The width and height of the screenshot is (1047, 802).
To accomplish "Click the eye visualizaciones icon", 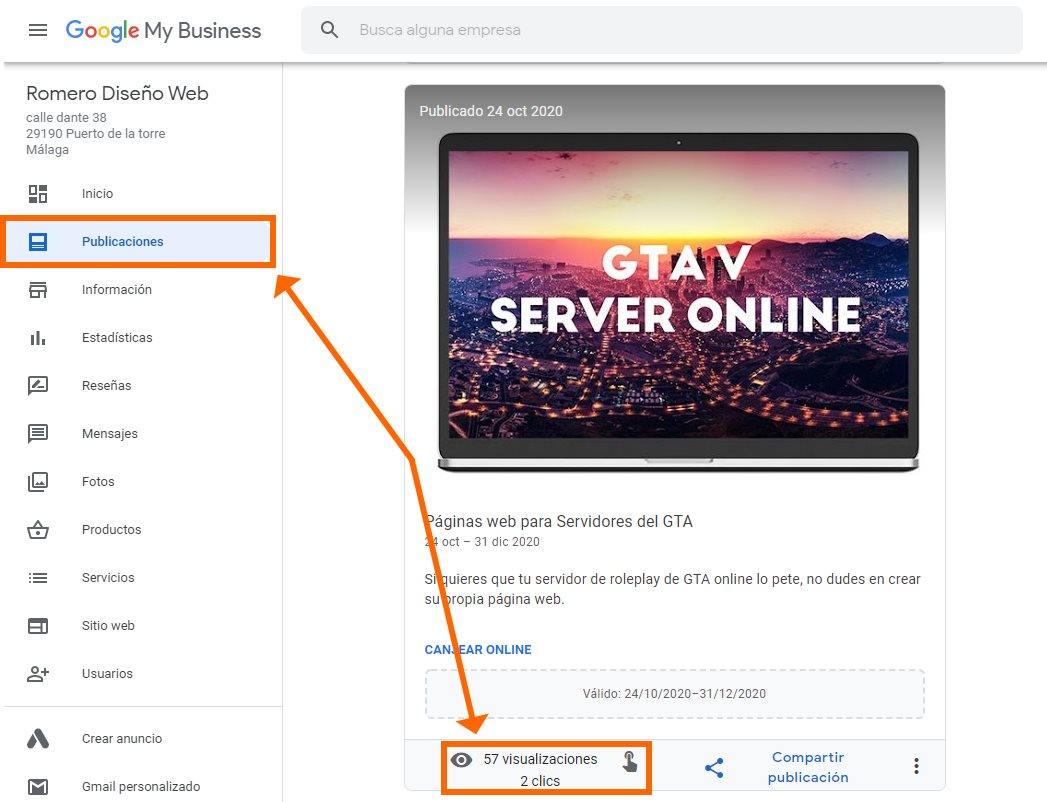I will (x=461, y=760).
